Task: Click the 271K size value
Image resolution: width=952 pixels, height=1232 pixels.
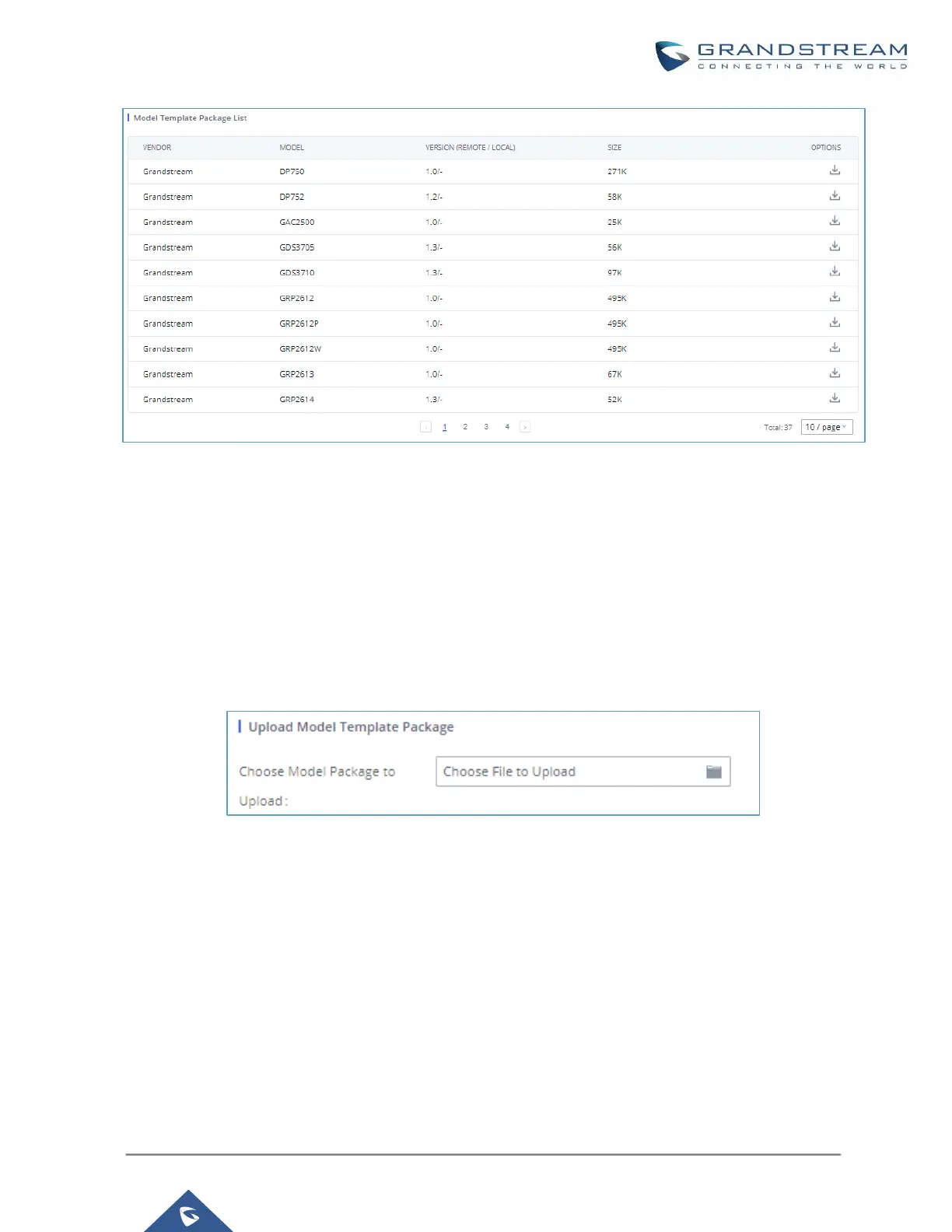Action: (617, 172)
